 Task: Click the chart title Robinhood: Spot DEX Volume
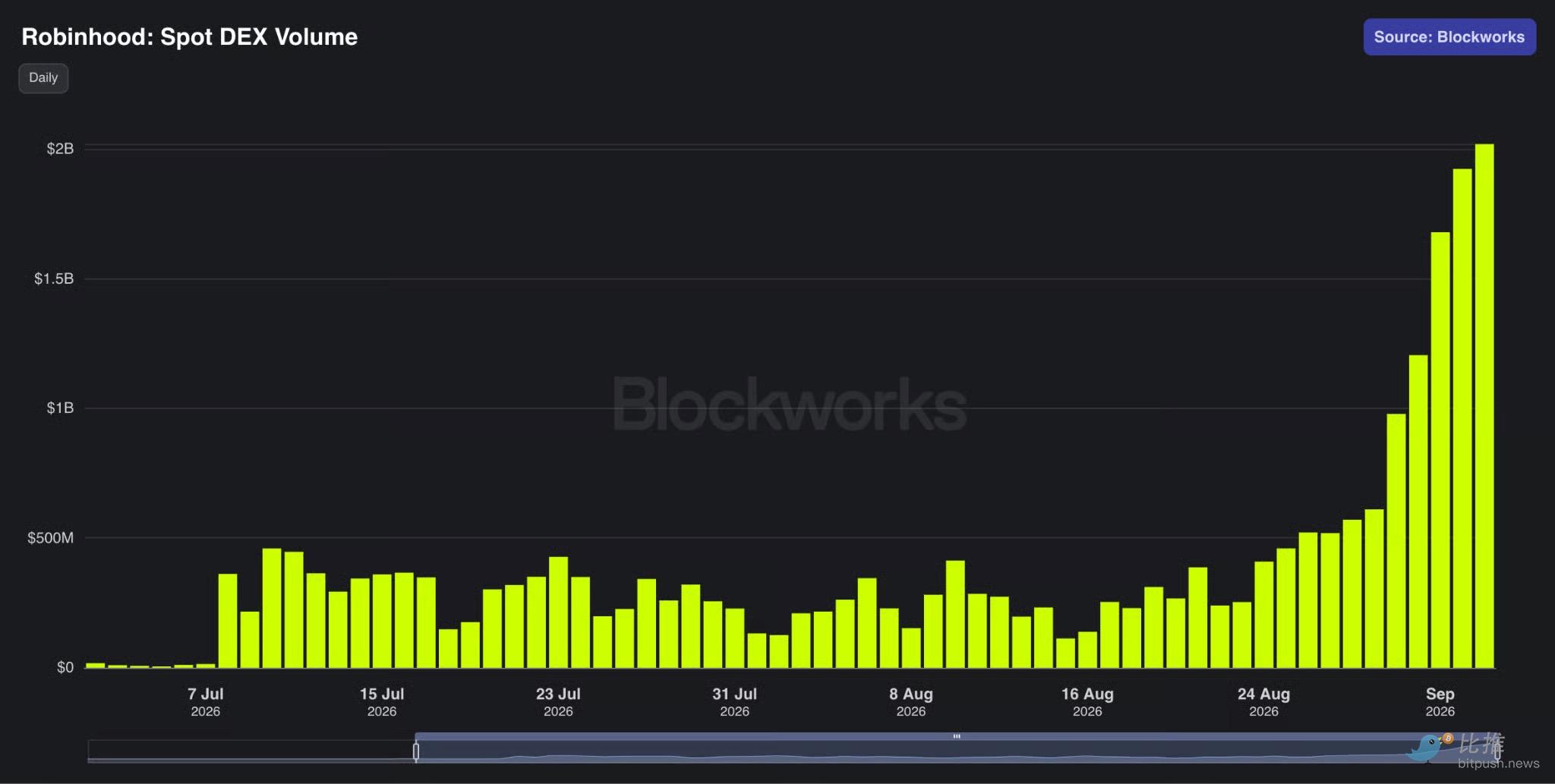190,37
